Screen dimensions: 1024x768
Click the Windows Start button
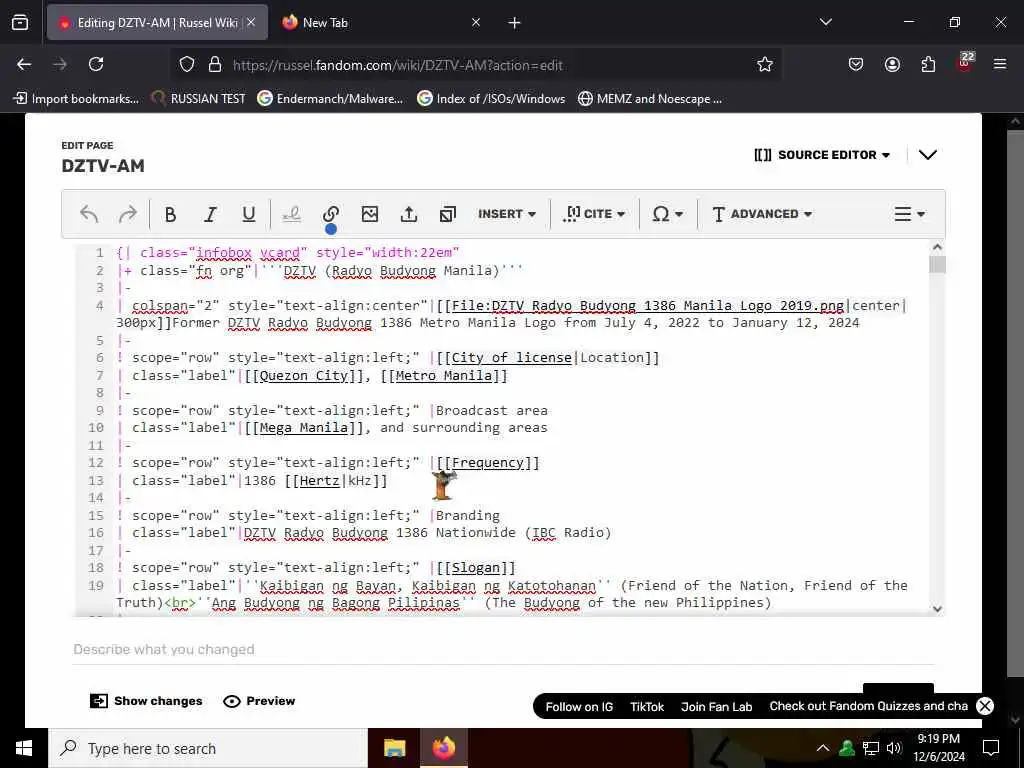click(x=24, y=748)
